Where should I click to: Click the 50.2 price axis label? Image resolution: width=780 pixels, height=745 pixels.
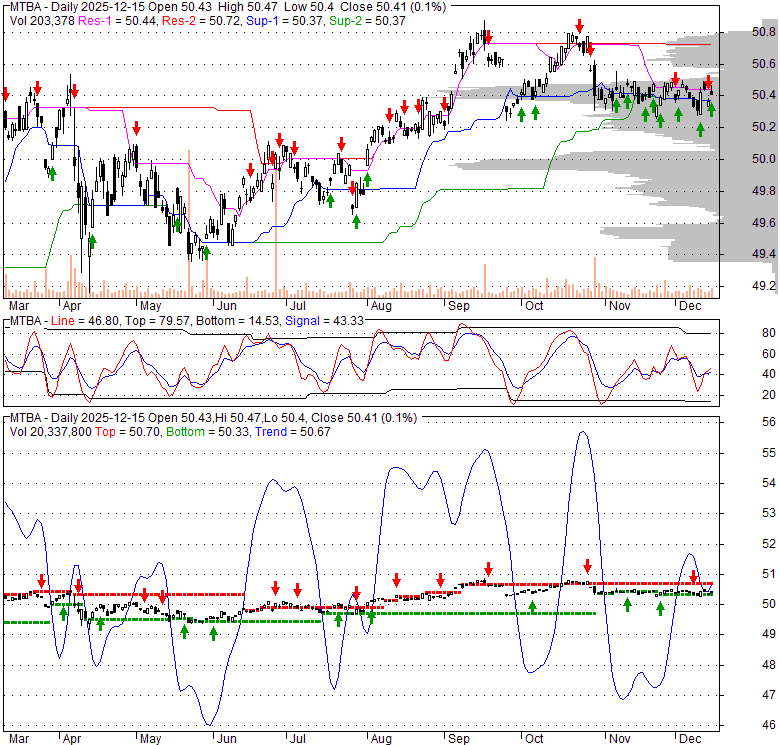764,127
